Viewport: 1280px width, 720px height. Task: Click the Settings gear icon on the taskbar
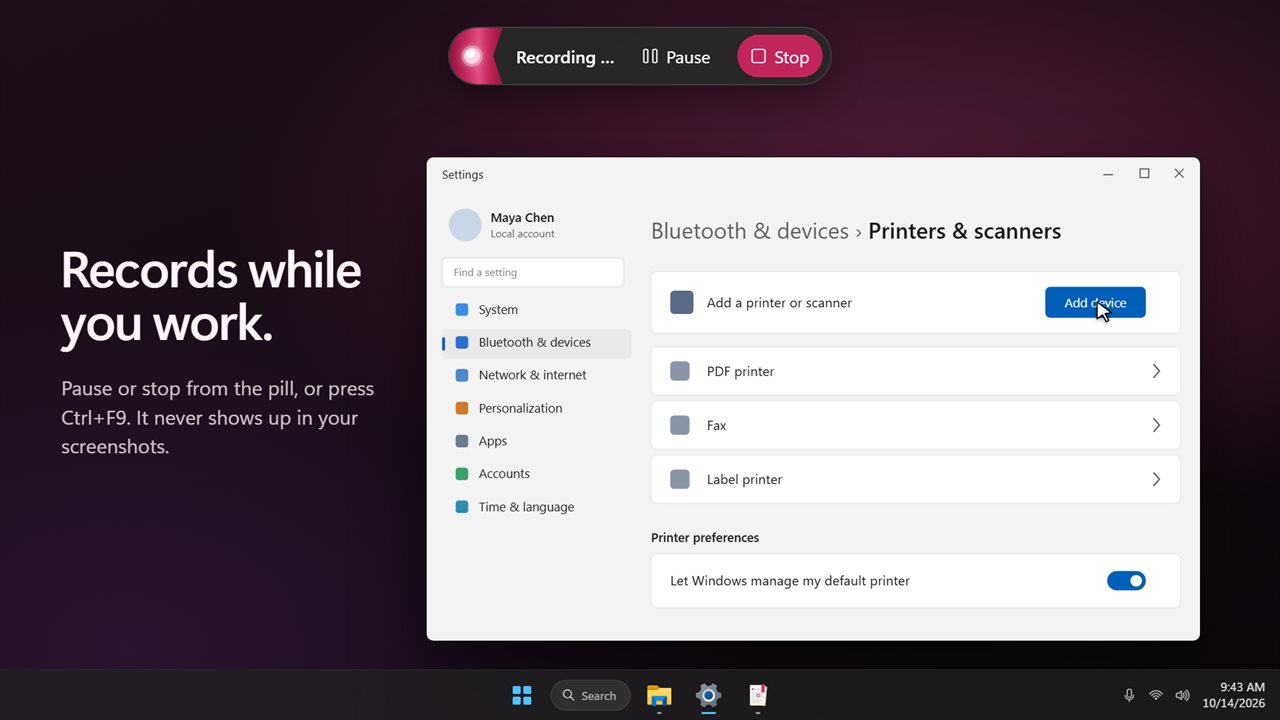click(708, 695)
